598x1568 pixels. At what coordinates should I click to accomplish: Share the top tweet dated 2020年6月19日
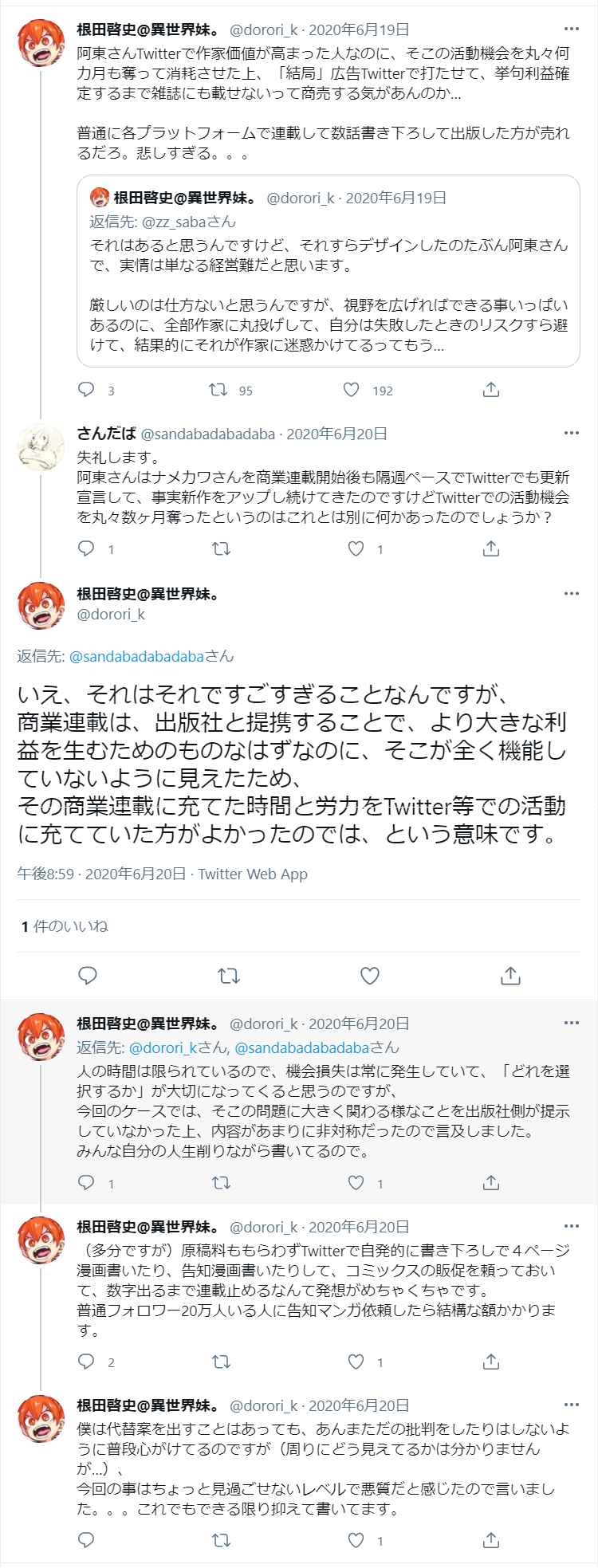491,390
